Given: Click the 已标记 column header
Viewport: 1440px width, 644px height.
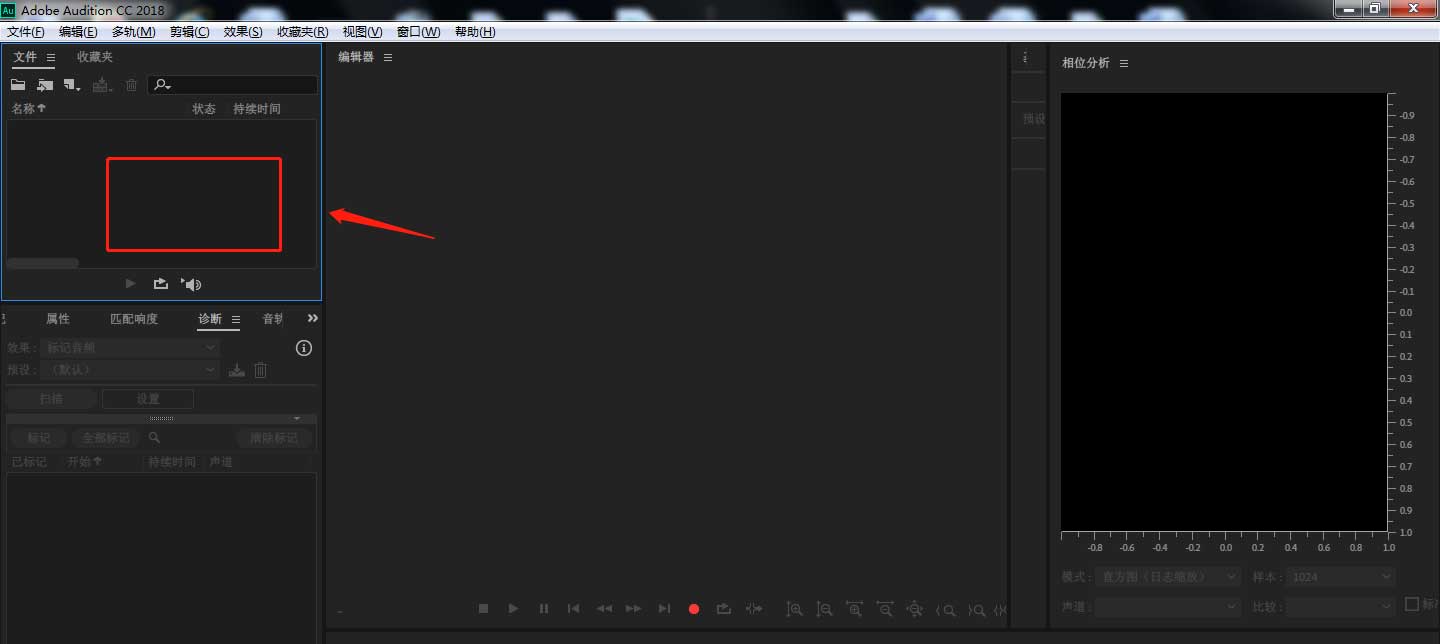Looking at the screenshot, I should (29, 462).
